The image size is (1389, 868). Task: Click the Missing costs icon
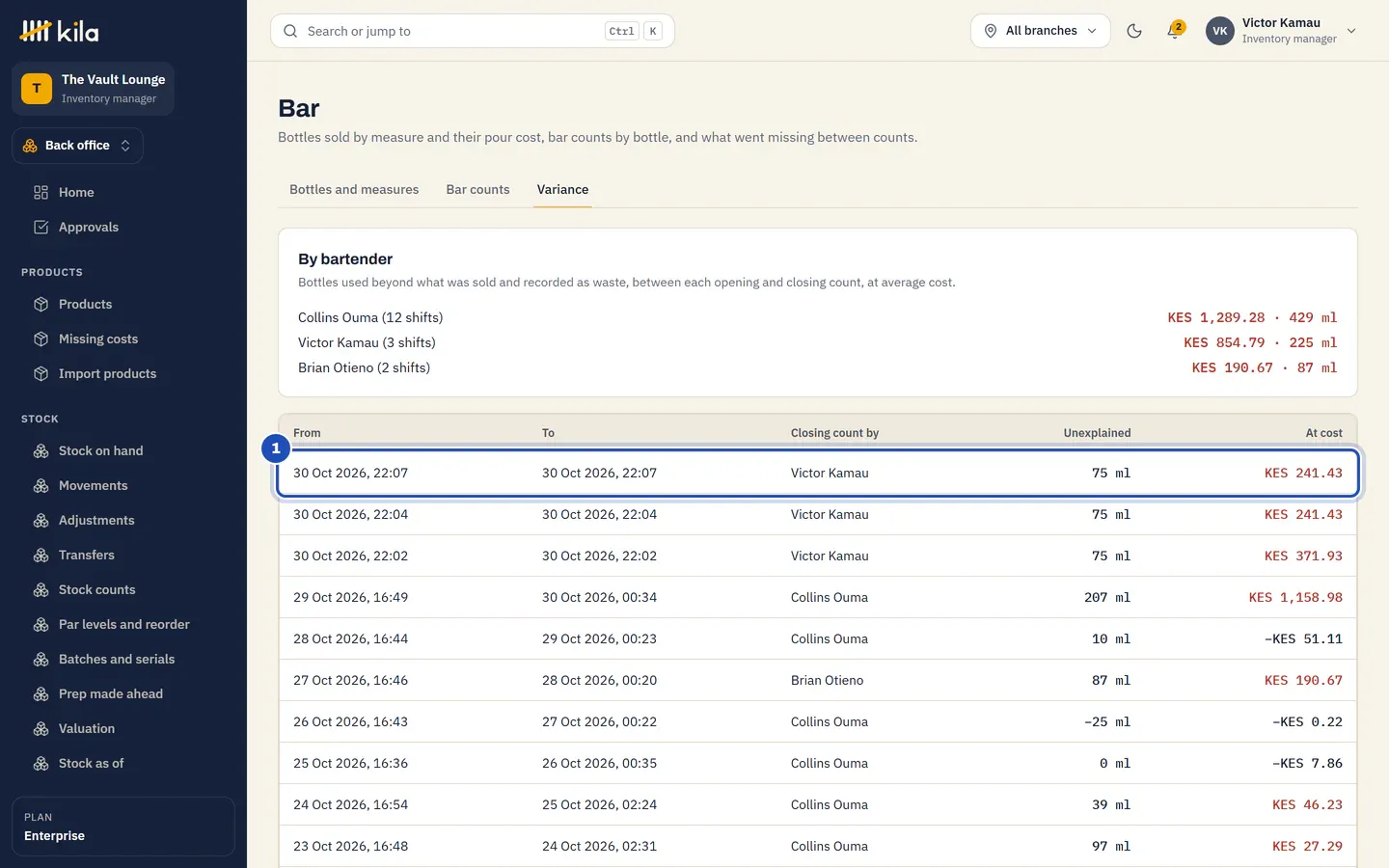click(41, 339)
